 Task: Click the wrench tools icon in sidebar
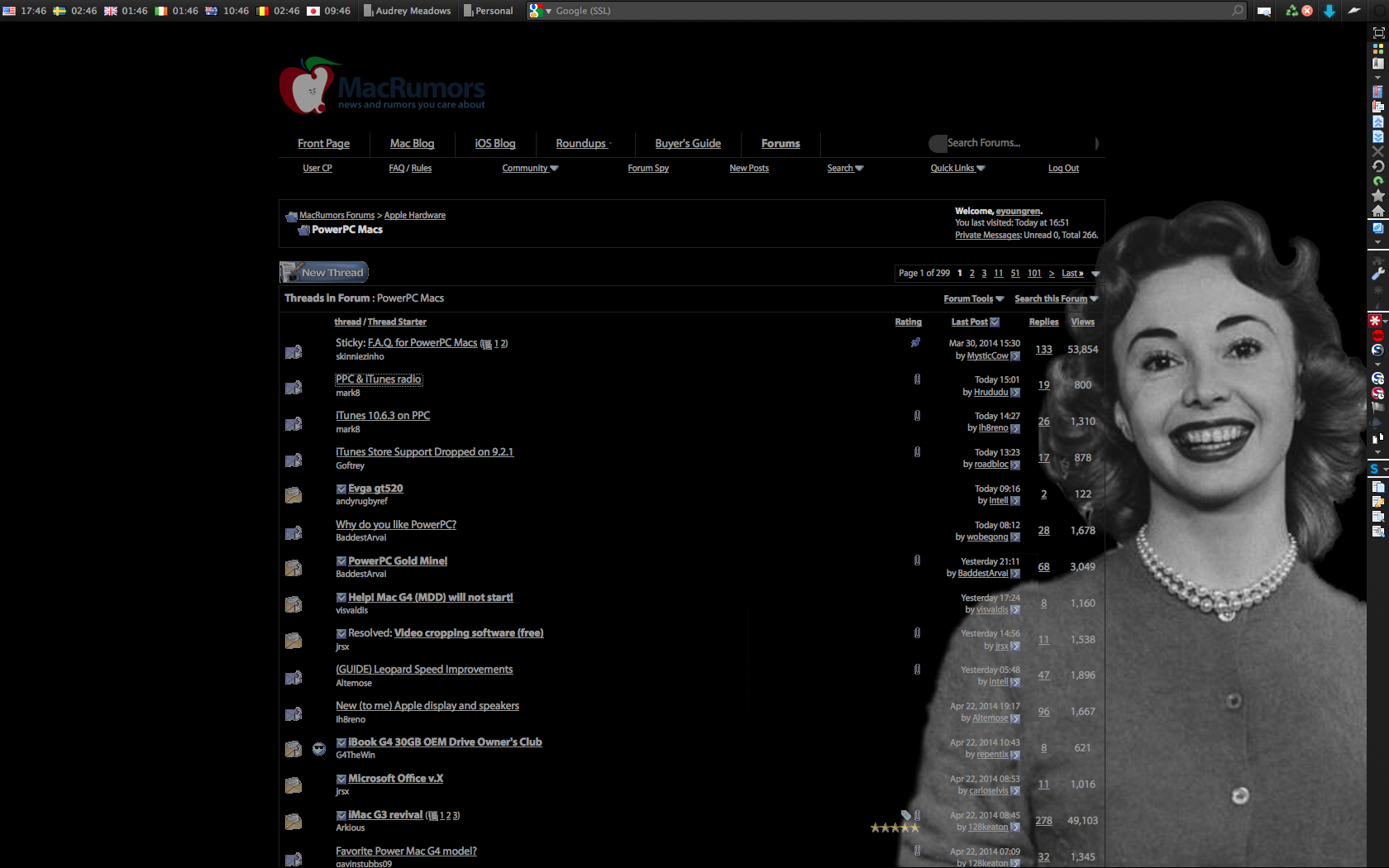[x=1378, y=274]
